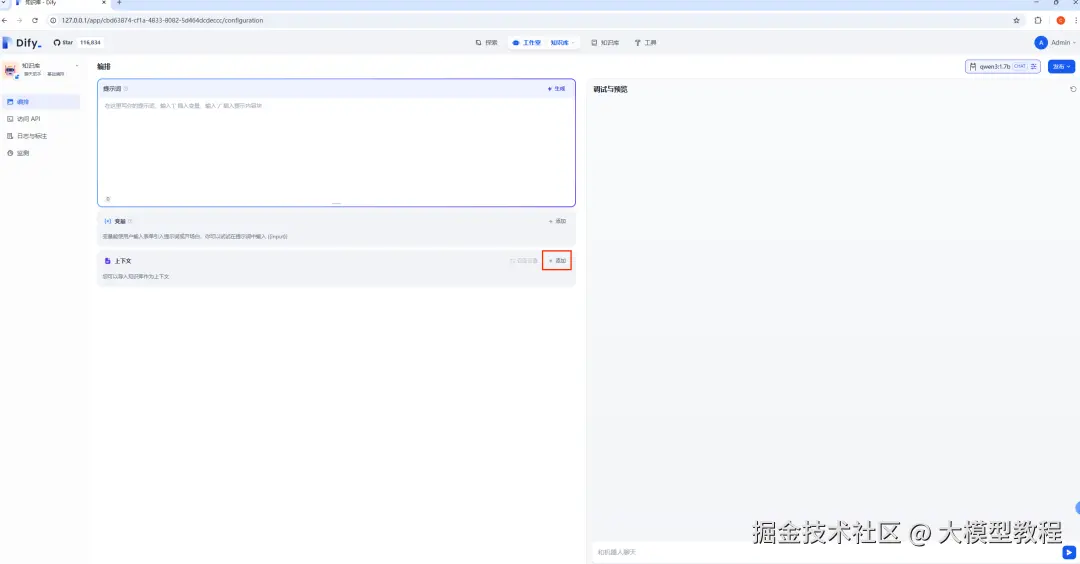1080x564 pixels.
Task: Bookmark this page with the star icon
Action: click(x=1016, y=21)
